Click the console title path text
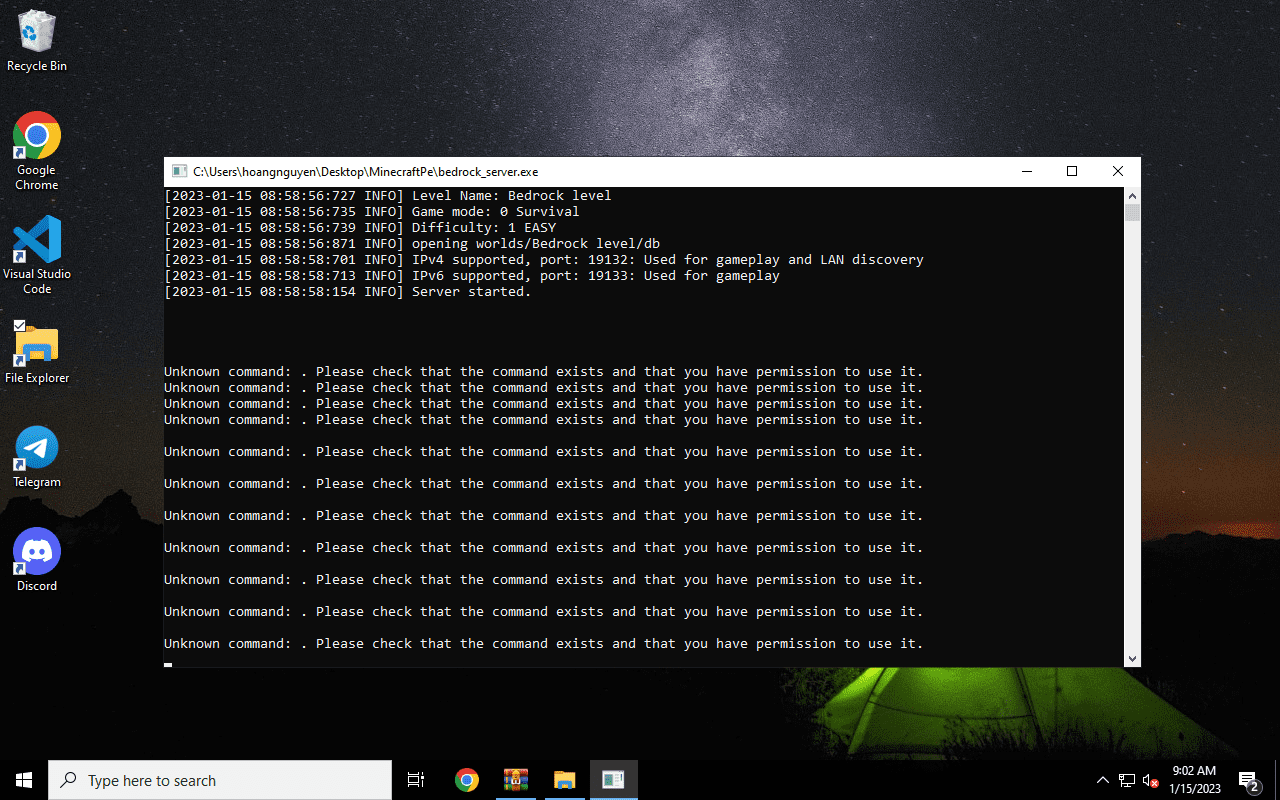Screen dimensions: 1280x800 (x=366, y=172)
